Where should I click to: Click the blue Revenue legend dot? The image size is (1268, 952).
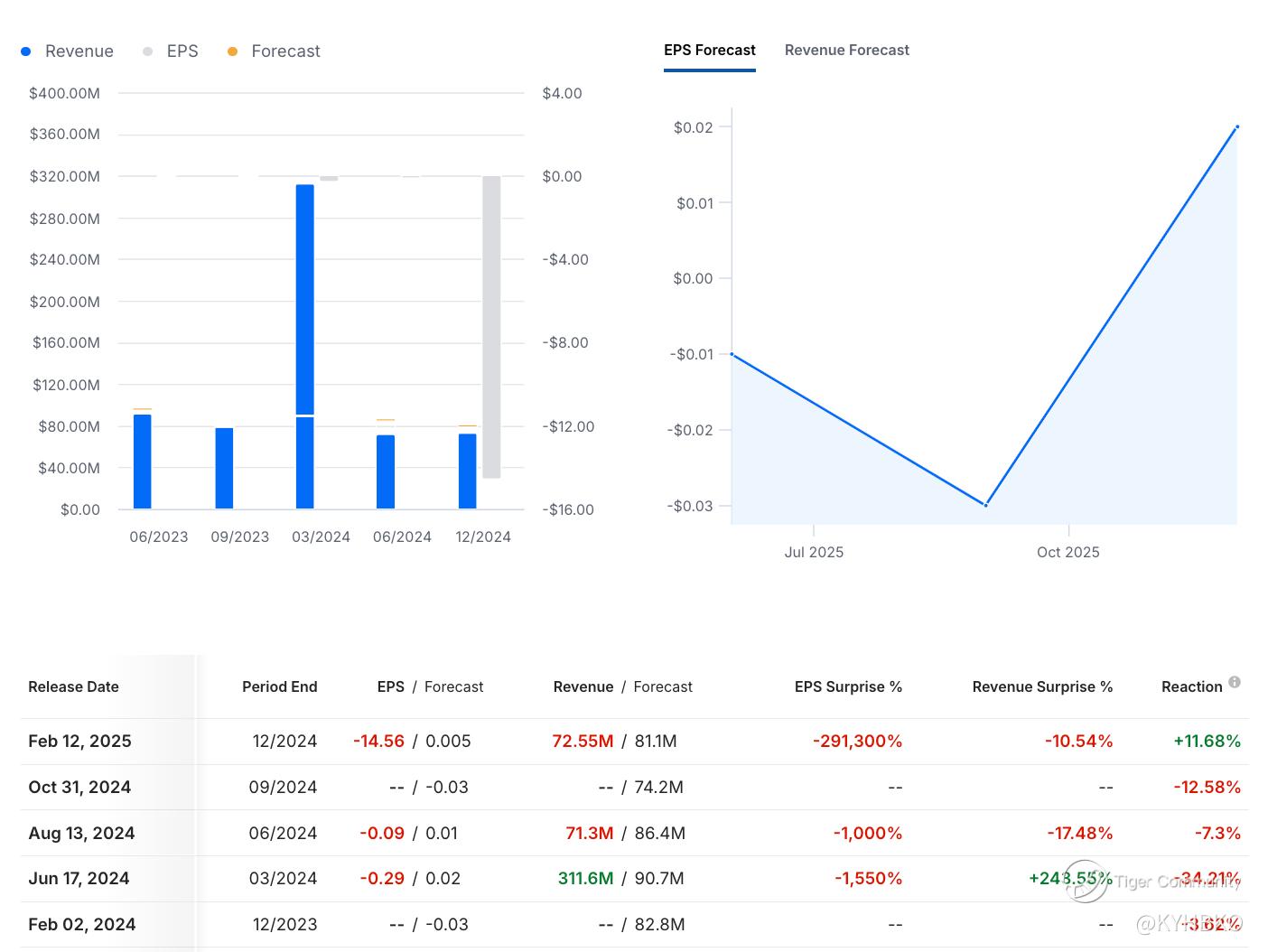[x=26, y=51]
